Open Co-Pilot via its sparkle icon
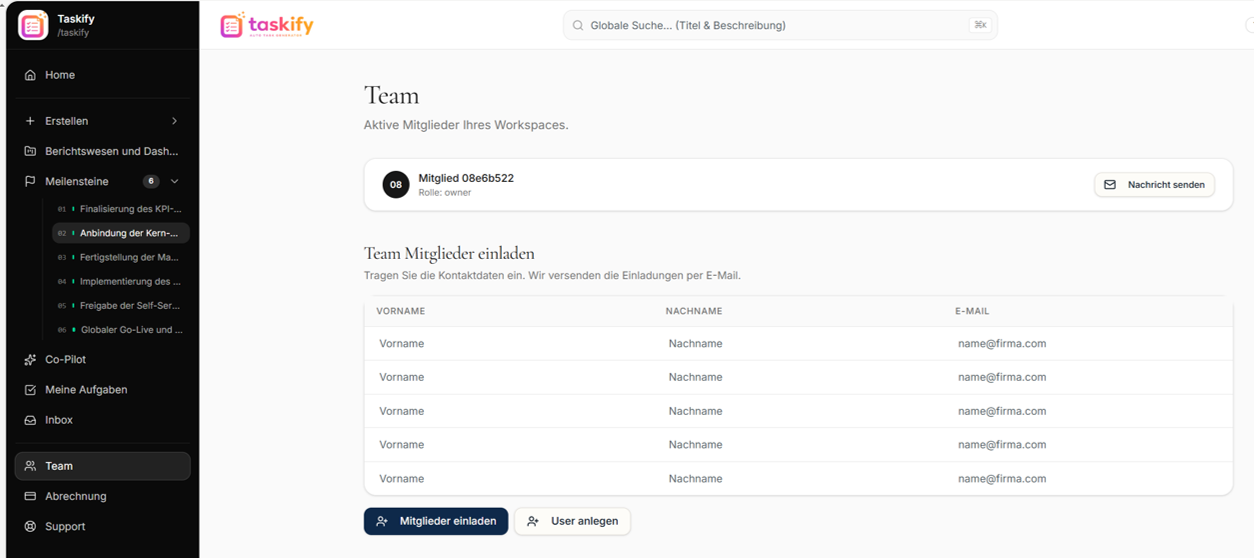Viewport: 1254px width, 558px height. [x=30, y=359]
